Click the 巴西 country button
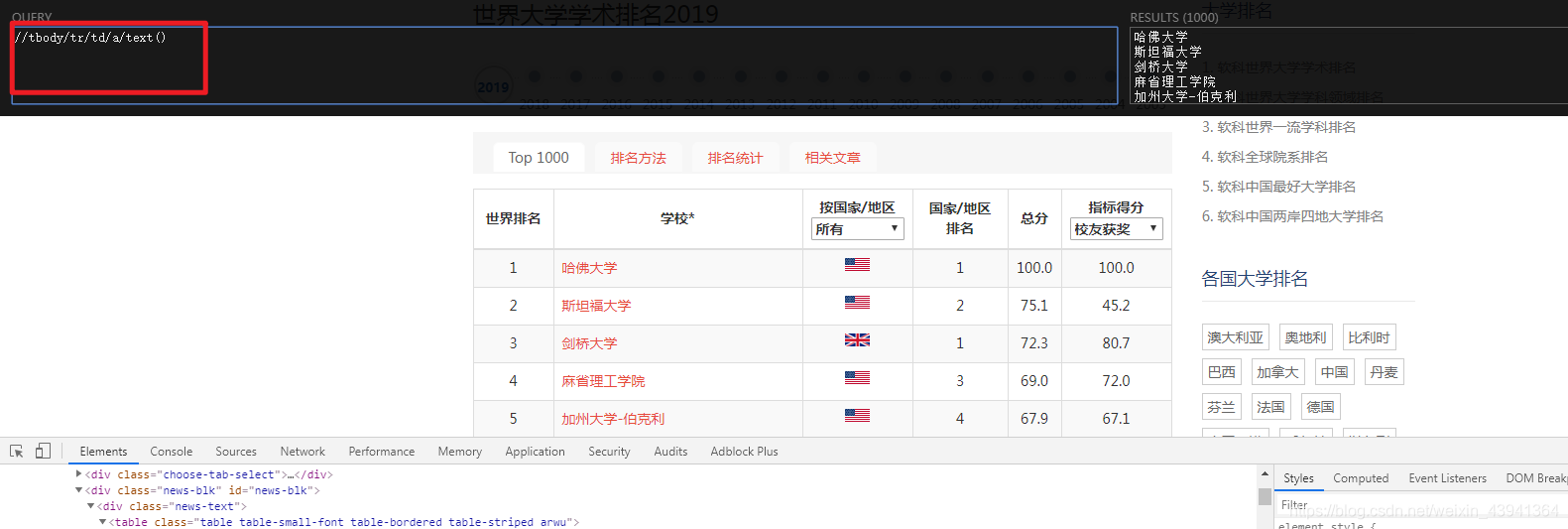The width and height of the screenshot is (1568, 529). tap(1222, 372)
